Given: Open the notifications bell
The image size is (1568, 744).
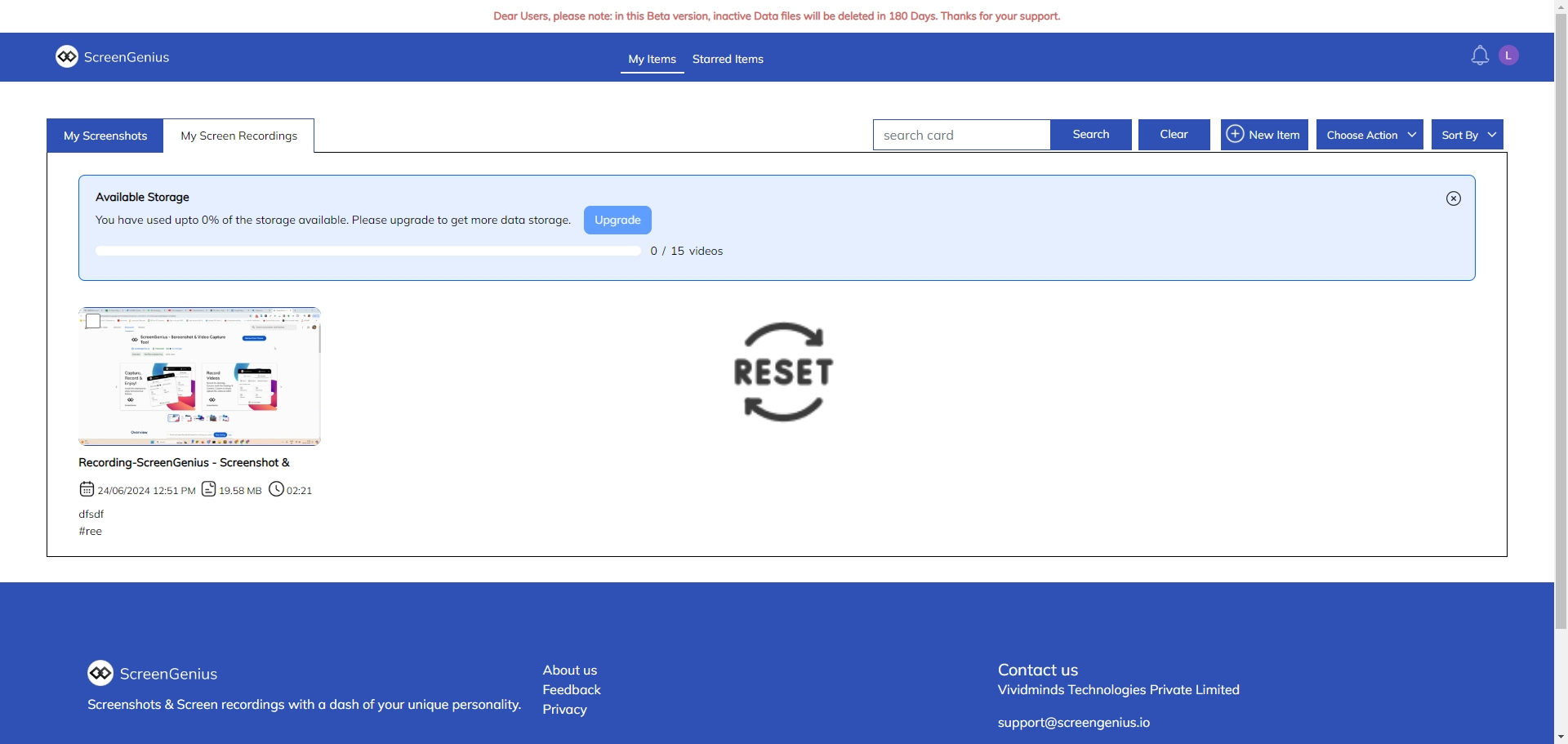Looking at the screenshot, I should (x=1480, y=56).
